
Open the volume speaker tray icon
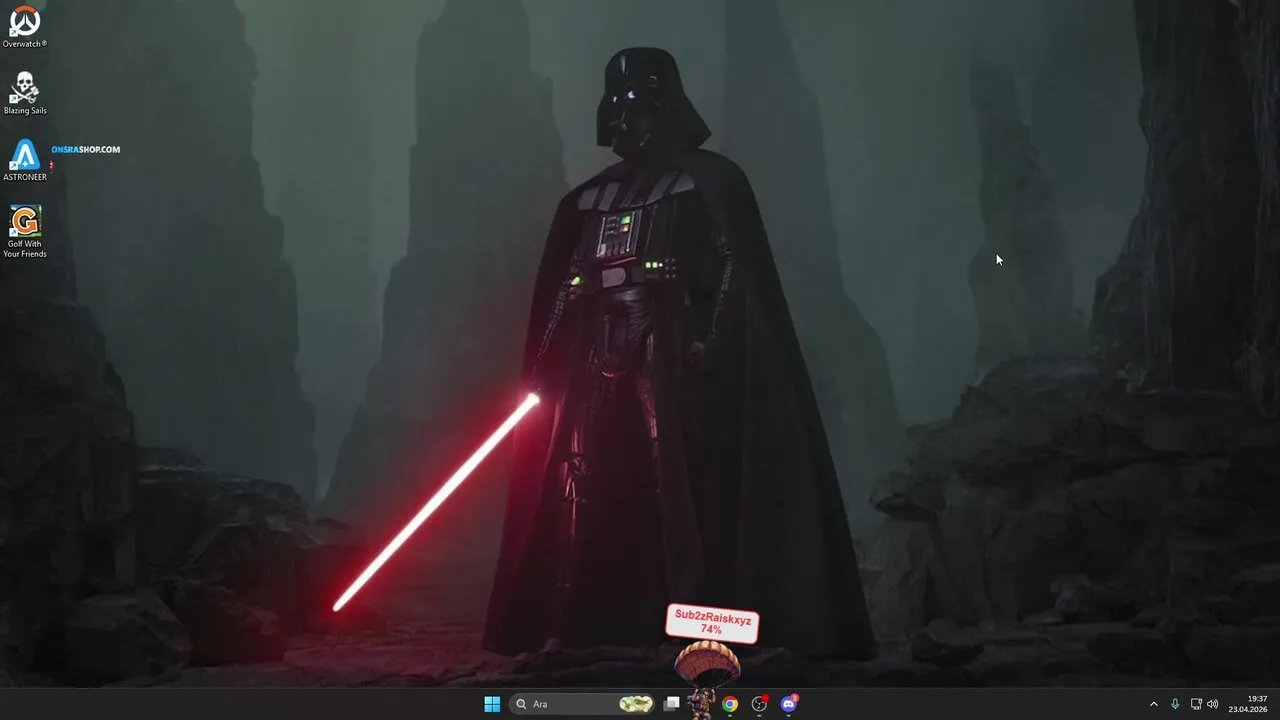point(1213,704)
